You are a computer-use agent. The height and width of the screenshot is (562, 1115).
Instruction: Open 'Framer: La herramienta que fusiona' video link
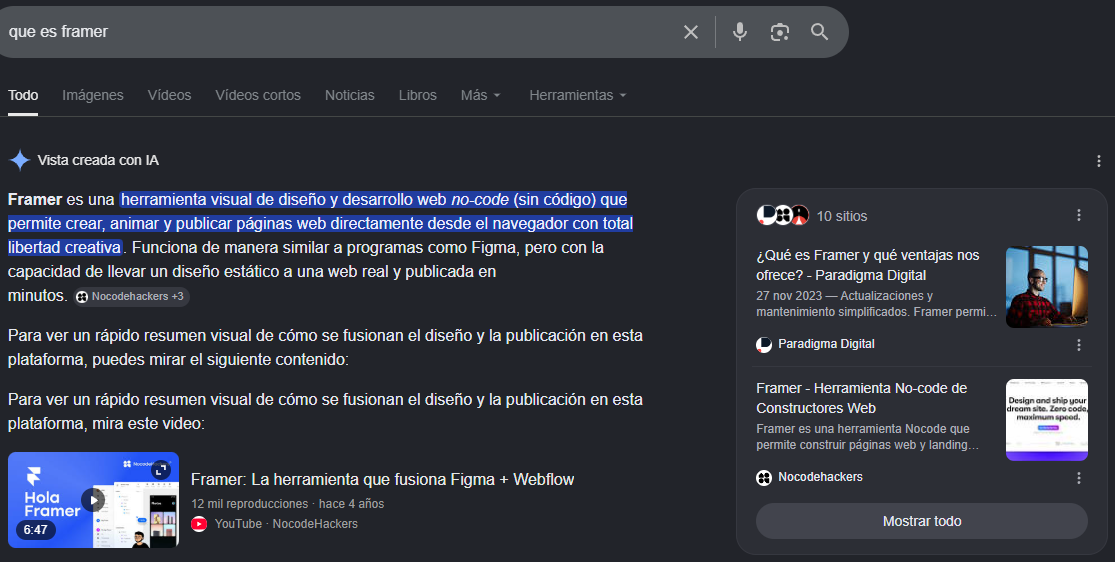click(x=383, y=479)
